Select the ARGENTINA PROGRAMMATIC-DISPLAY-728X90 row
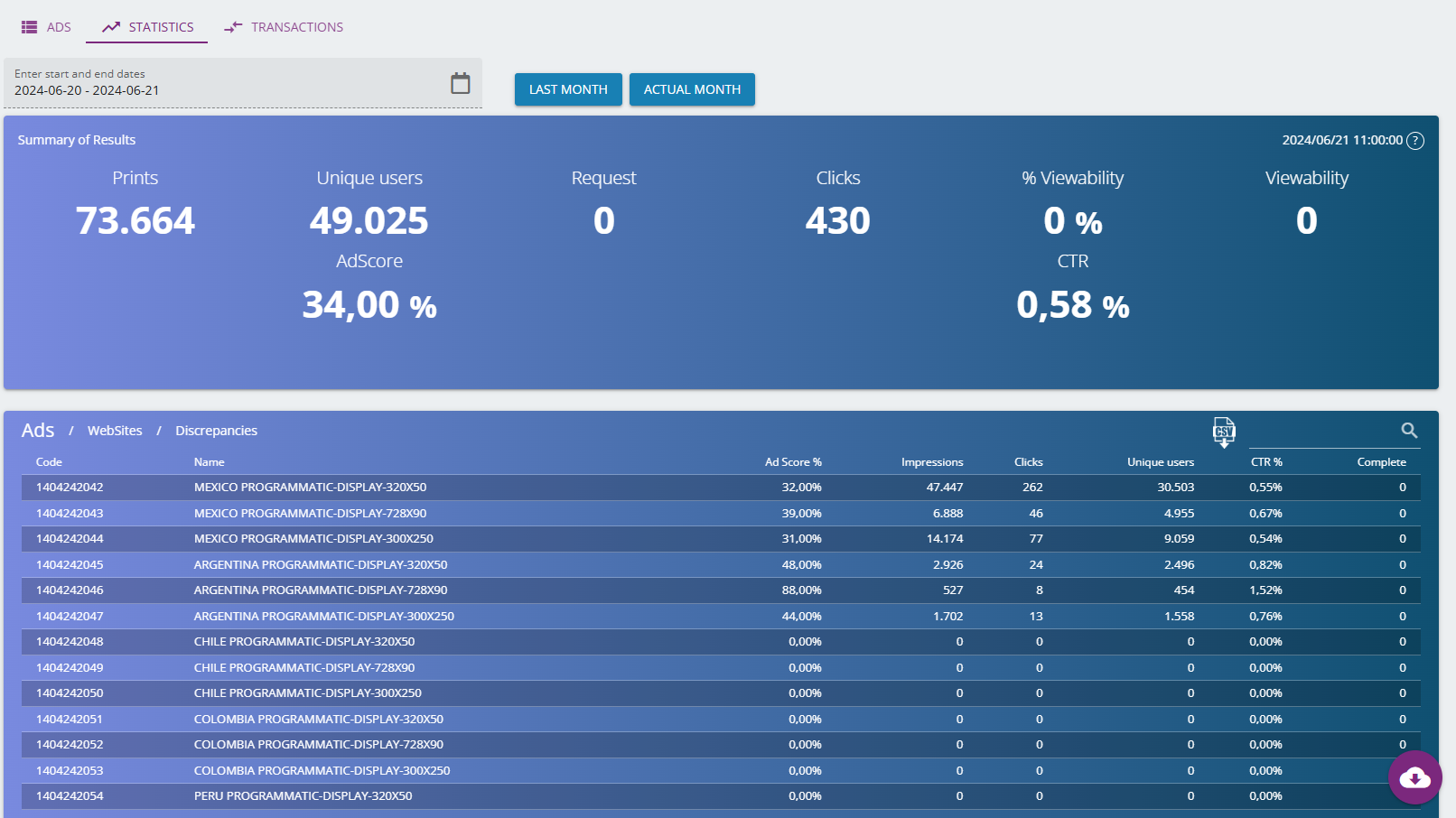1456x818 pixels. tap(321, 590)
